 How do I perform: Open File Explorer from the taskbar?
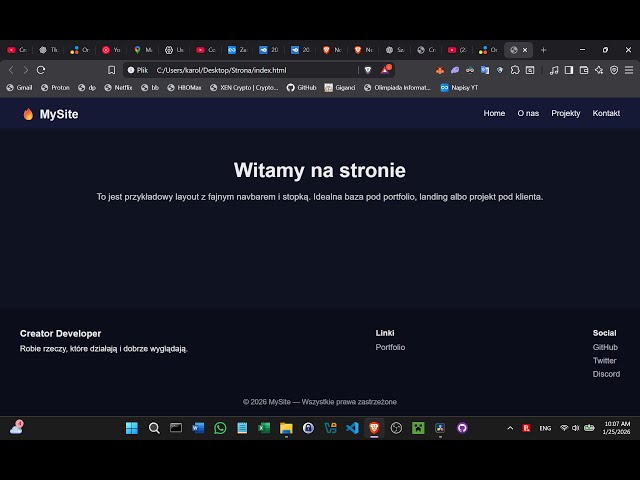tap(286, 428)
